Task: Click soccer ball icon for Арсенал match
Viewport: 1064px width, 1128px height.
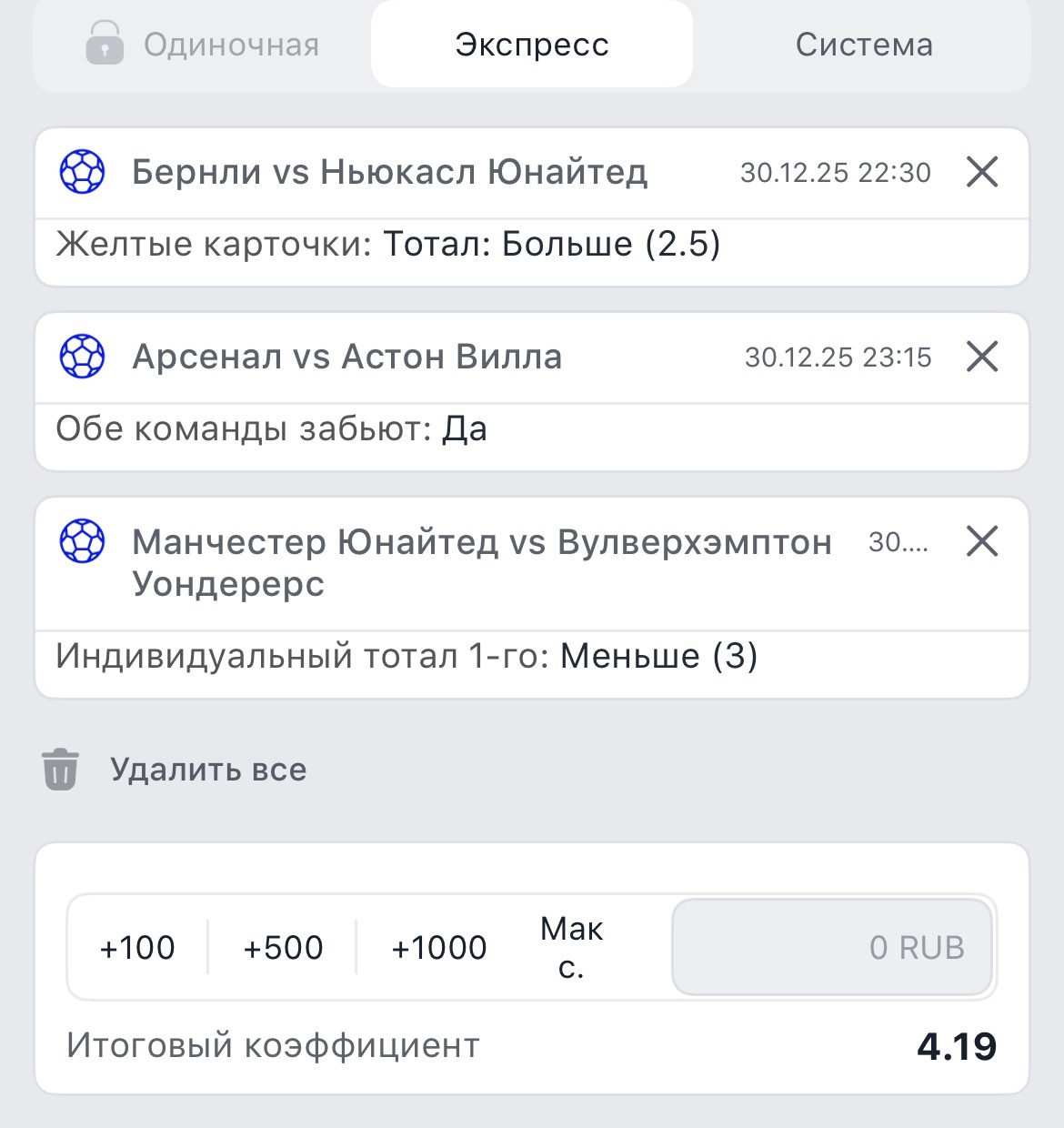Action: pos(83,357)
